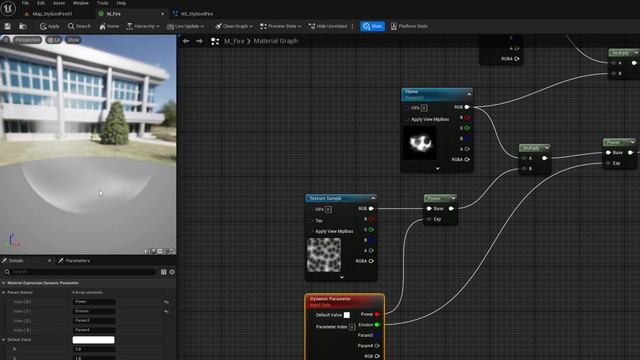
Task: Toggle Hide Unrelated nodes
Action: point(328,26)
